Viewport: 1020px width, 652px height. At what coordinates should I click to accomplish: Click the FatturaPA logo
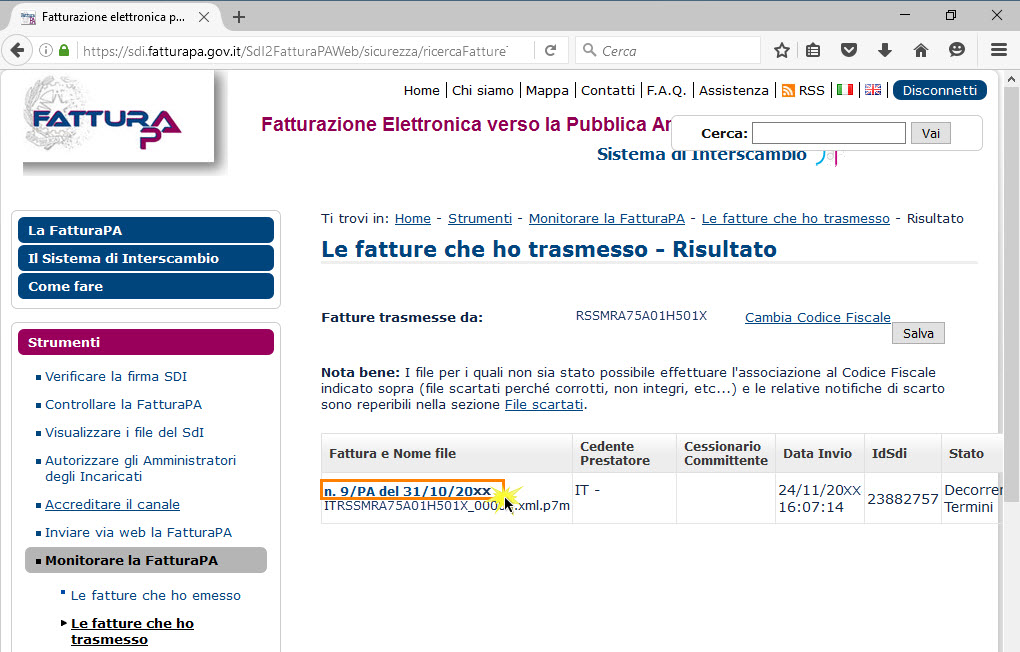(118, 117)
